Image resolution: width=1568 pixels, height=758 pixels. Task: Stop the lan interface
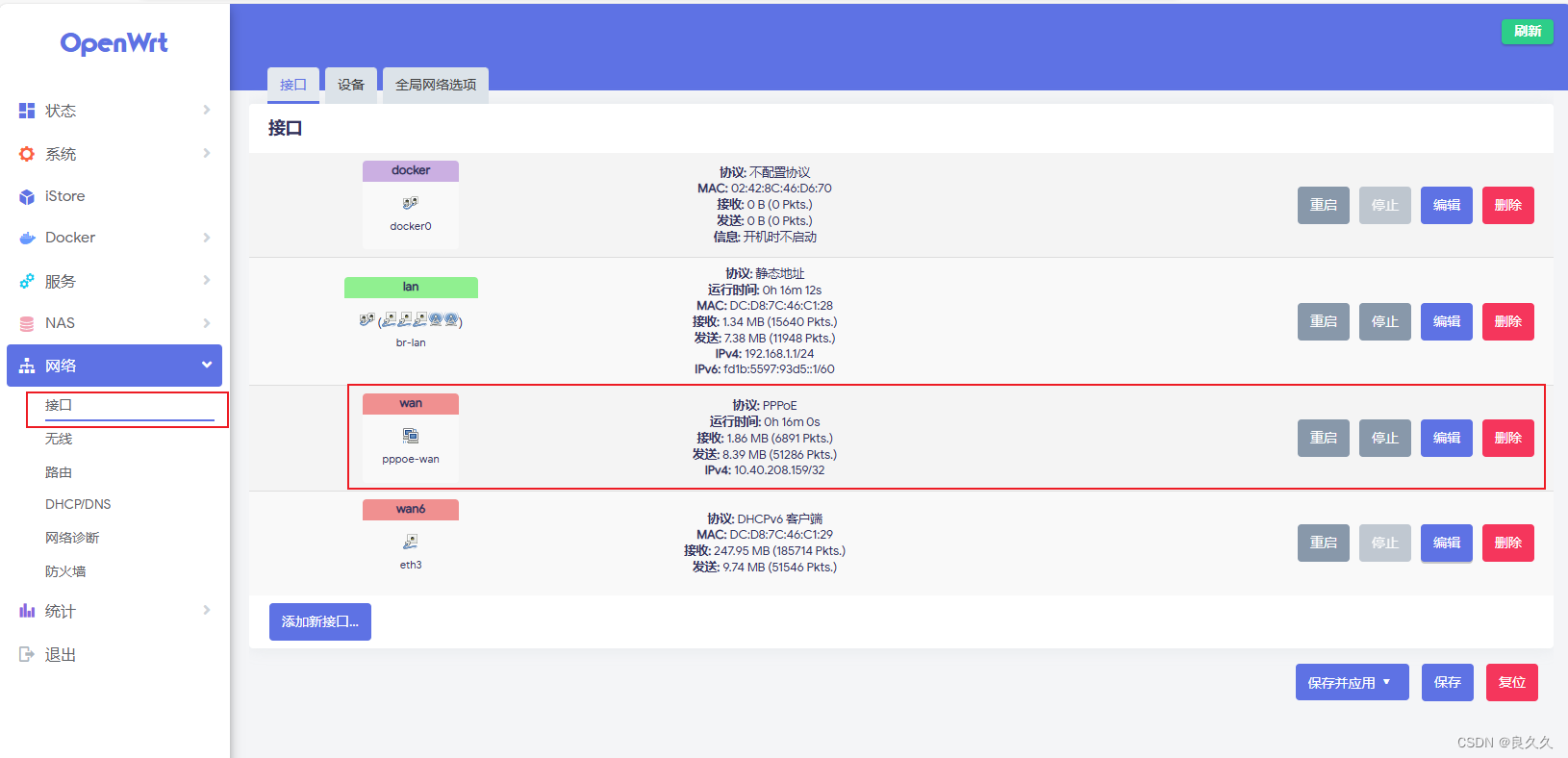(x=1385, y=321)
